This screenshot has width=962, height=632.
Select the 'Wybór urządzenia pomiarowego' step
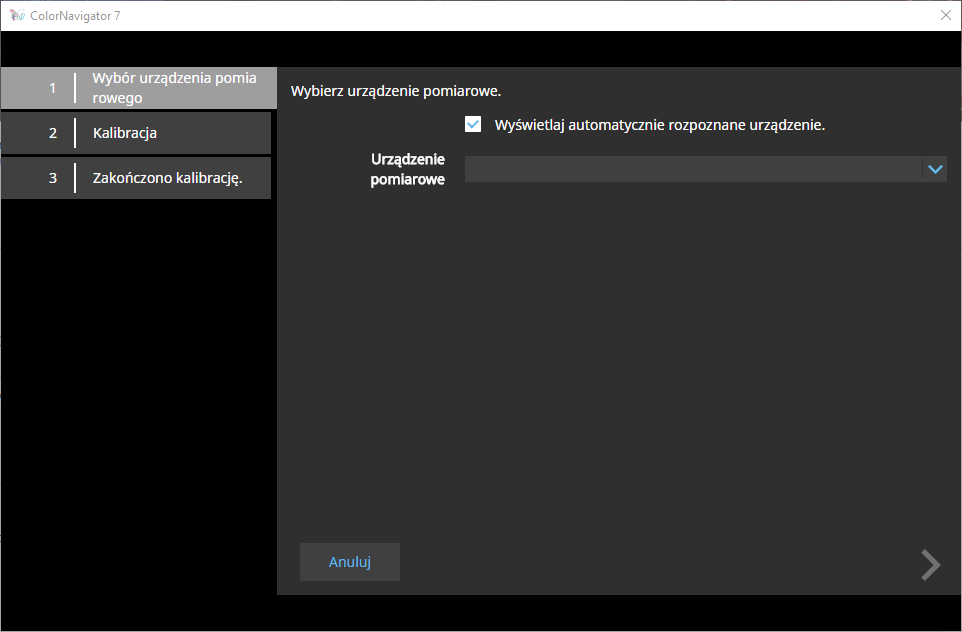tap(174, 88)
